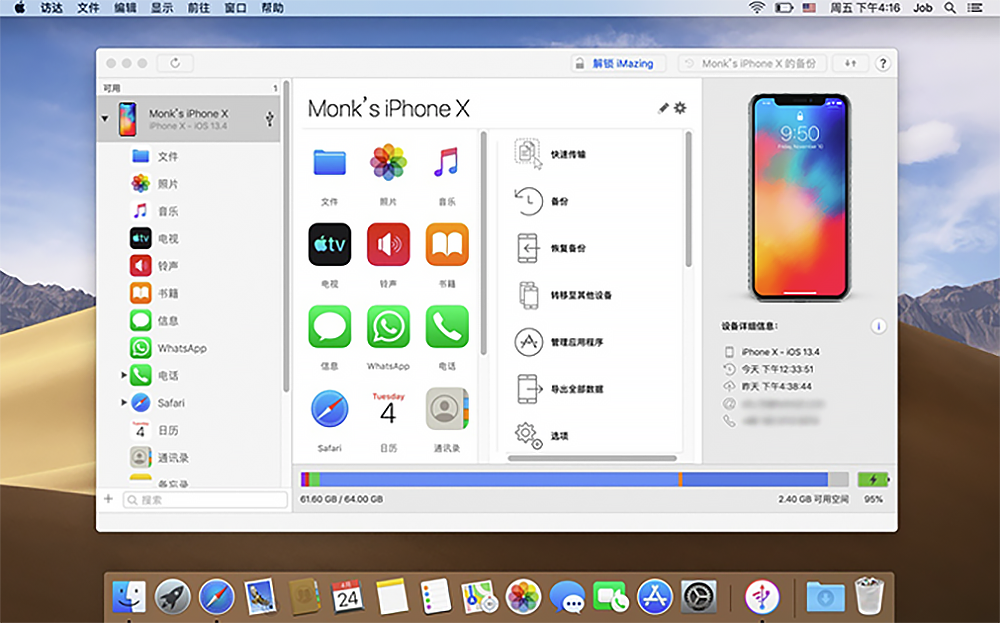Click the 解锁 iMazing button
The height and width of the screenshot is (623, 1000).
(x=618, y=63)
